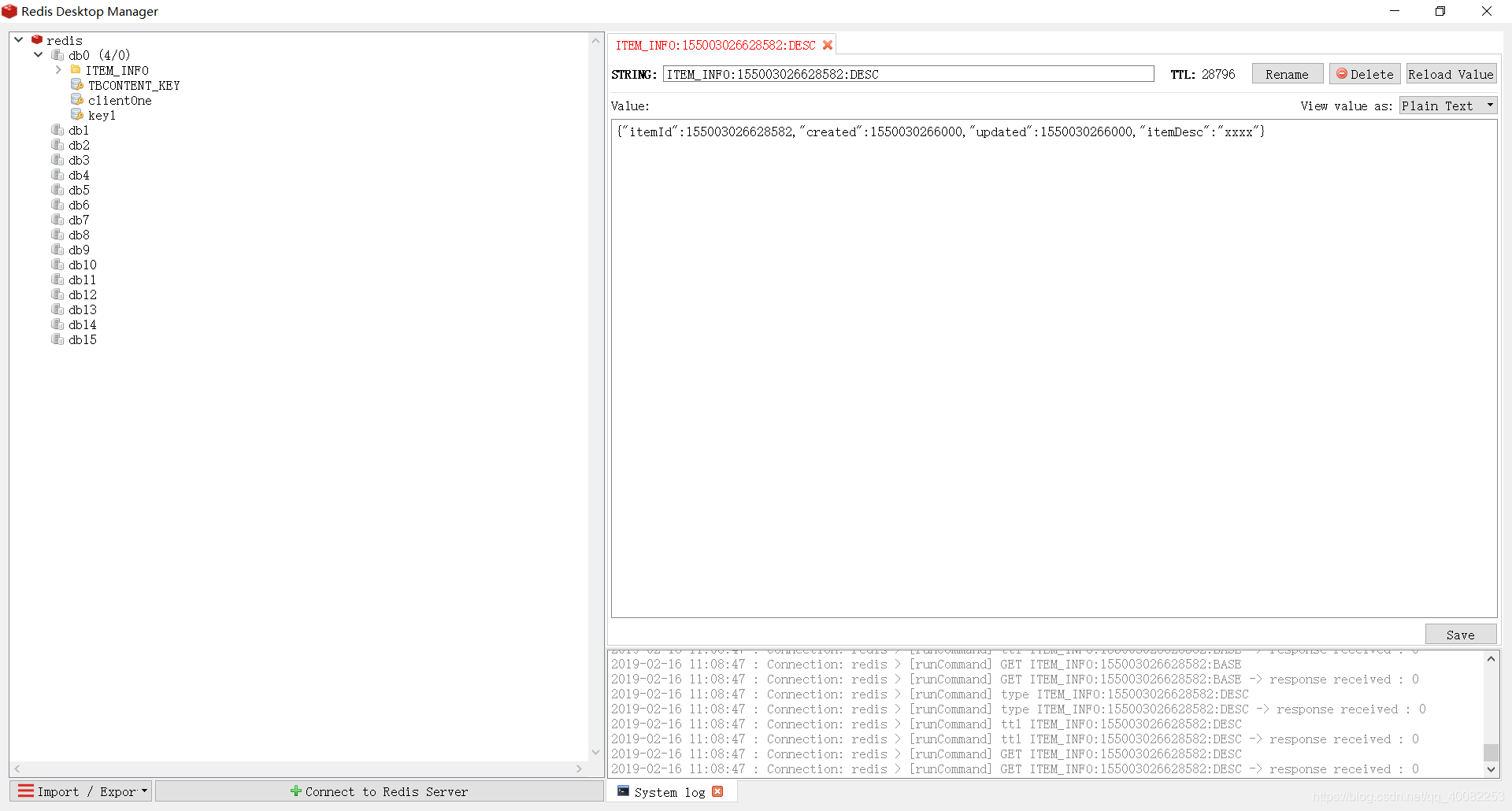Click the db3 database icon
1512x811 pixels.
pyautogui.click(x=57, y=159)
